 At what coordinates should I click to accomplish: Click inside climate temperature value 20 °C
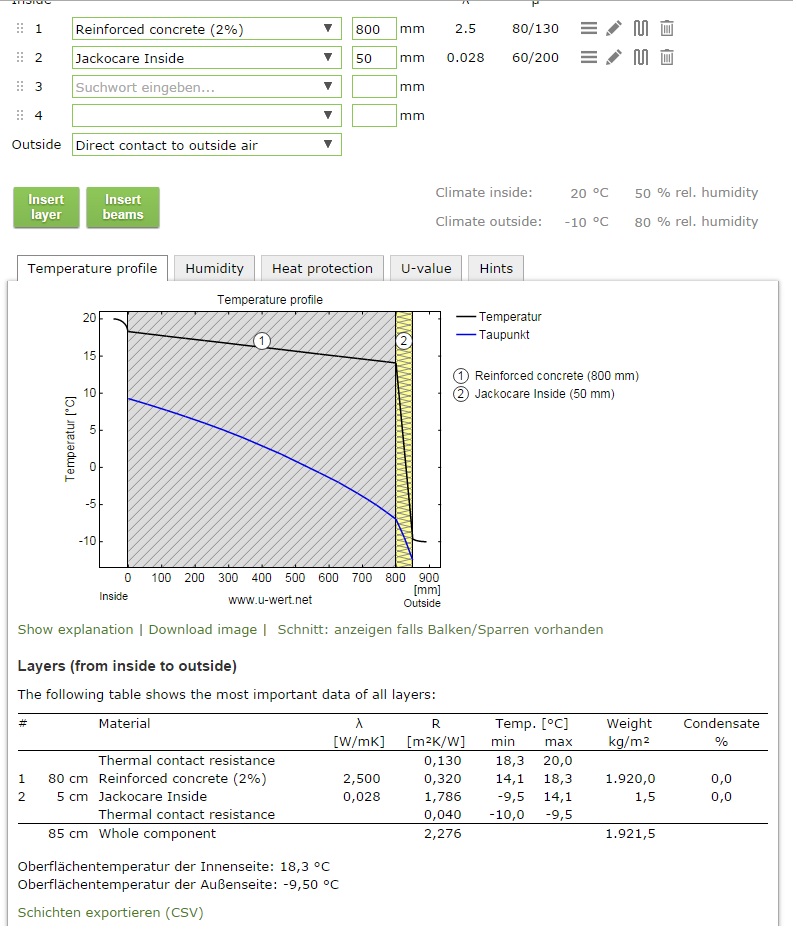coord(589,193)
